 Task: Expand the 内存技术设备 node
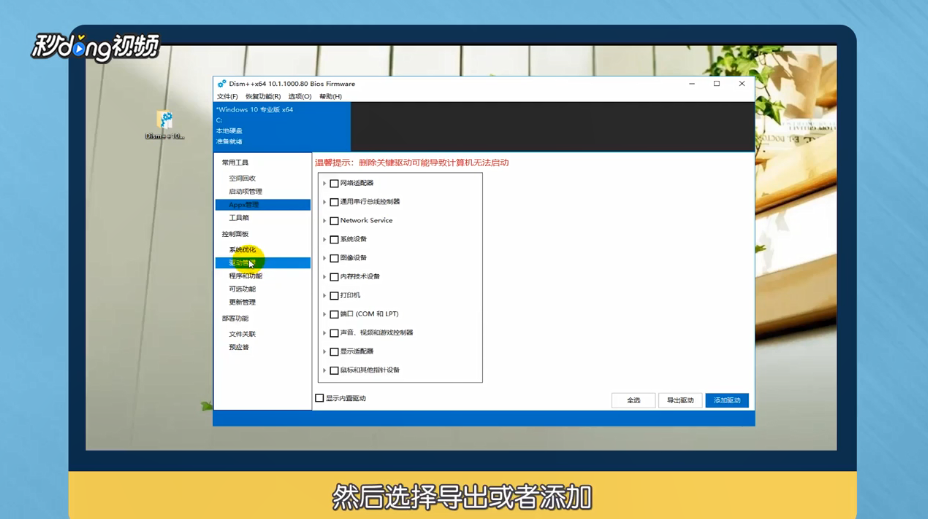click(324, 277)
